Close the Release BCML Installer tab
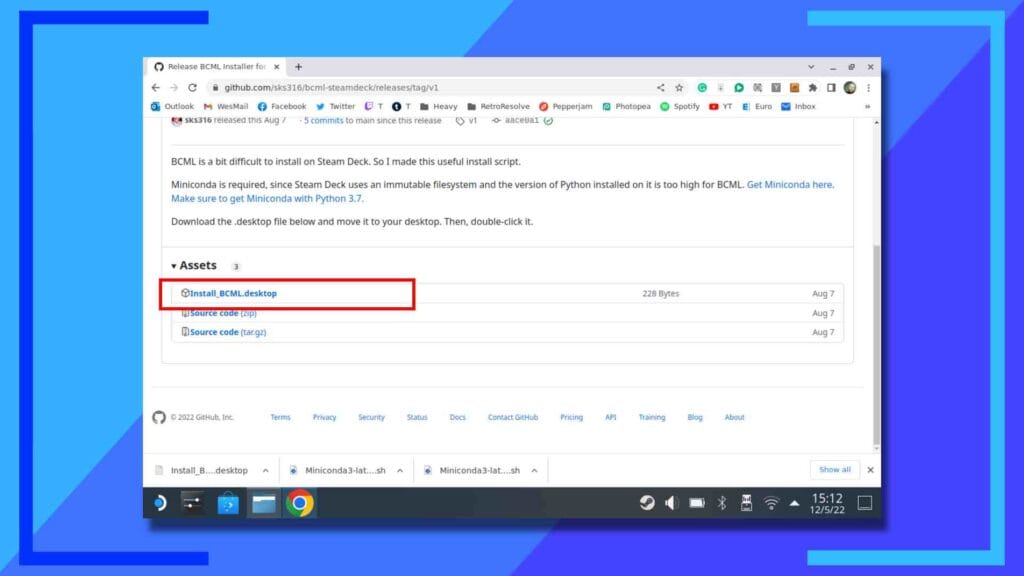This screenshot has width=1024, height=576. tap(276, 67)
